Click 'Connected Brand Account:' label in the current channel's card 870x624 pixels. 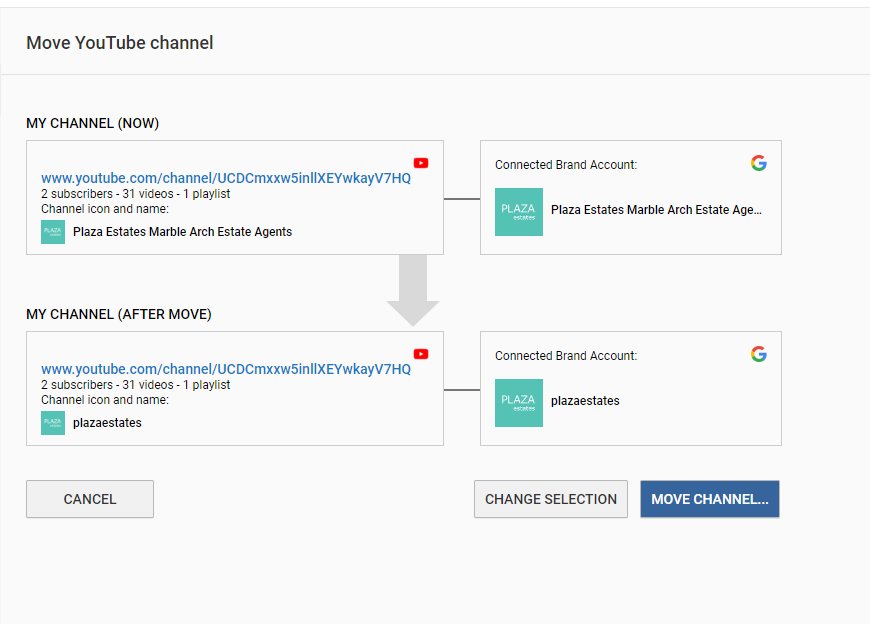[566, 165]
